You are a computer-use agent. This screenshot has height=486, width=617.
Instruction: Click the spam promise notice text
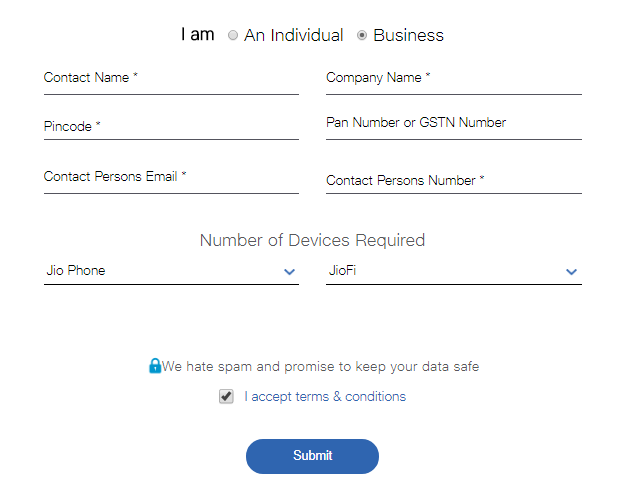(x=320, y=366)
